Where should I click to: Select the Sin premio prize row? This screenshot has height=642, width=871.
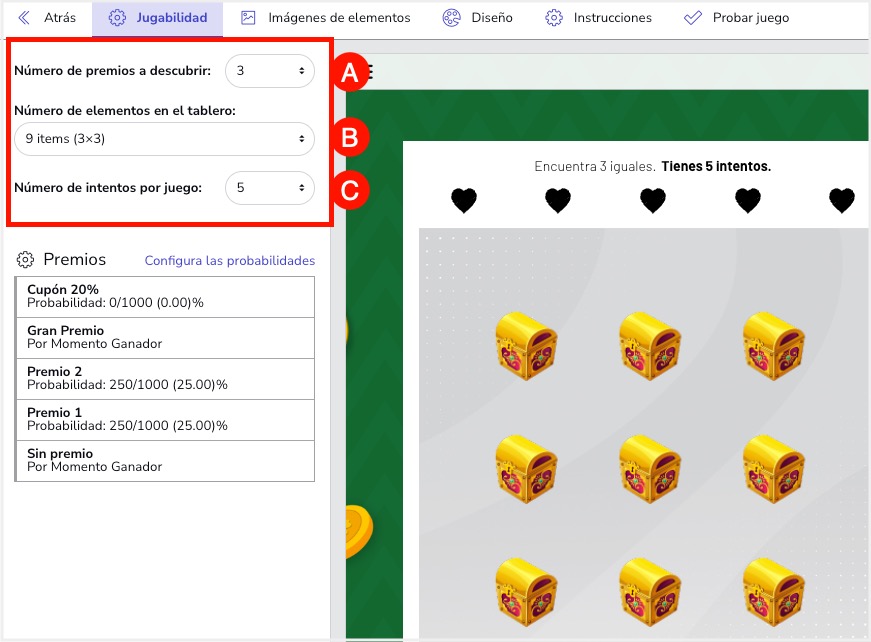(165, 461)
